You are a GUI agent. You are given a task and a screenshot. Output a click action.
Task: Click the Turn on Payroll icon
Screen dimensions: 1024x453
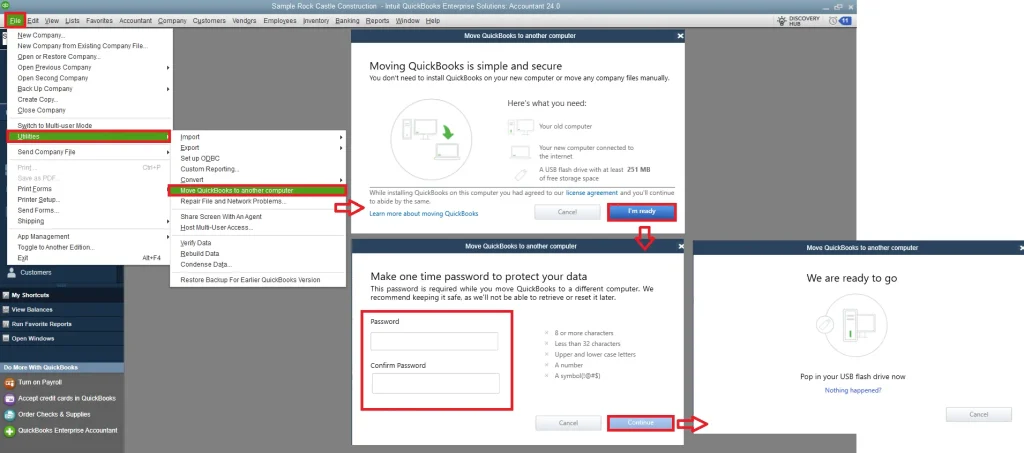(9, 383)
